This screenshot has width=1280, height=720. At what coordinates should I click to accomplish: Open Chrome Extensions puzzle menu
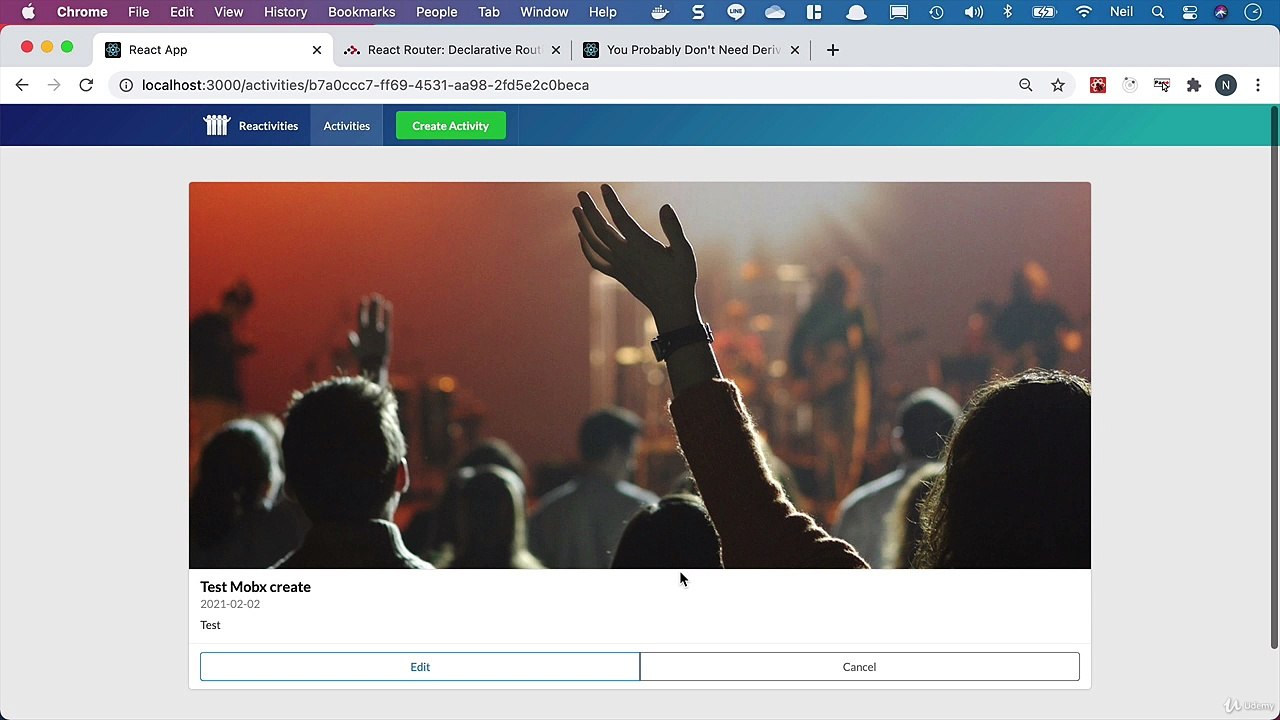click(1194, 85)
